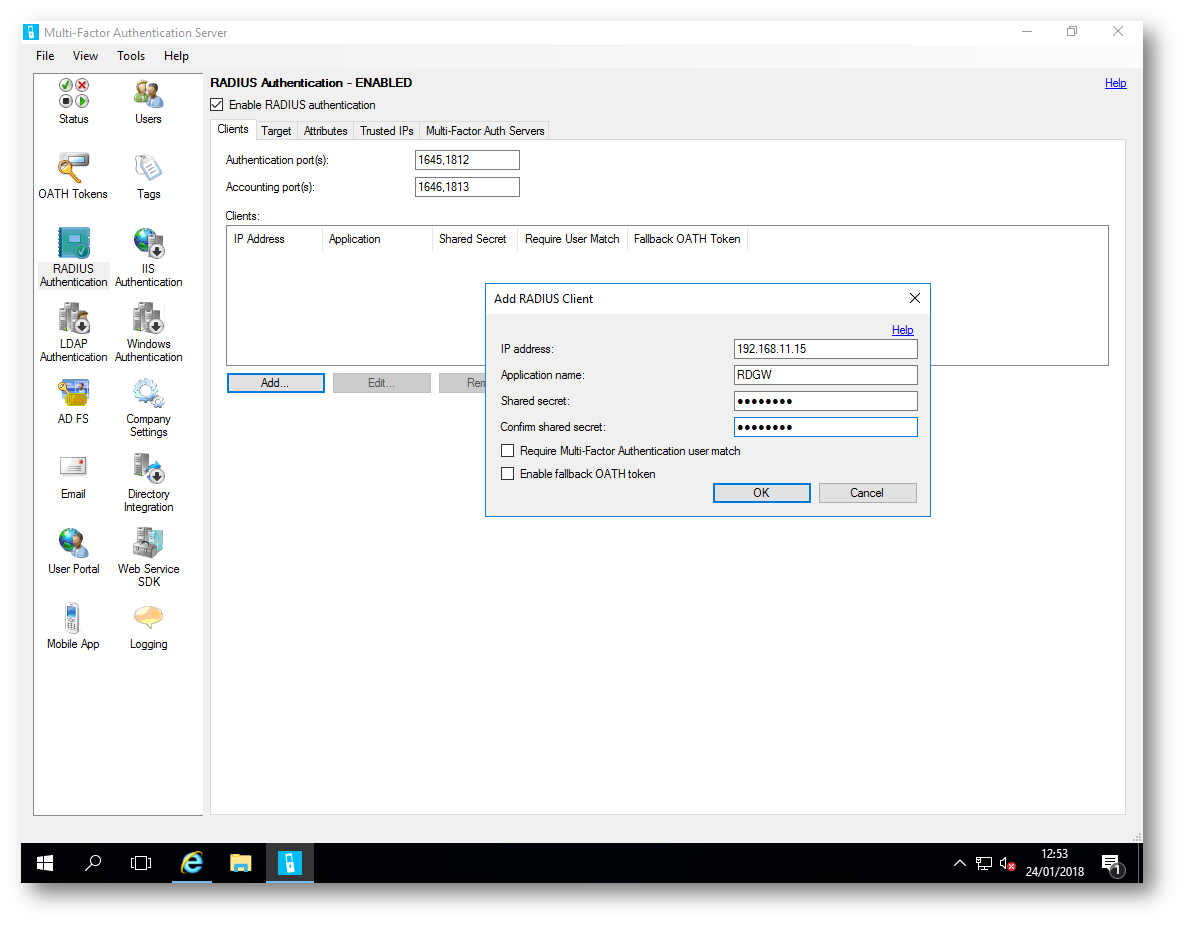Open taskbar search magnifier
The image size is (1185, 925).
click(93, 863)
